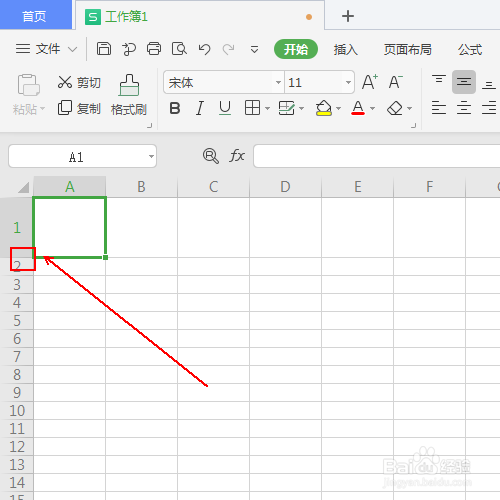Viewport: 500px width, 500px height.
Task: Click the Name Box showing A1
Action: pyautogui.click(x=76, y=156)
